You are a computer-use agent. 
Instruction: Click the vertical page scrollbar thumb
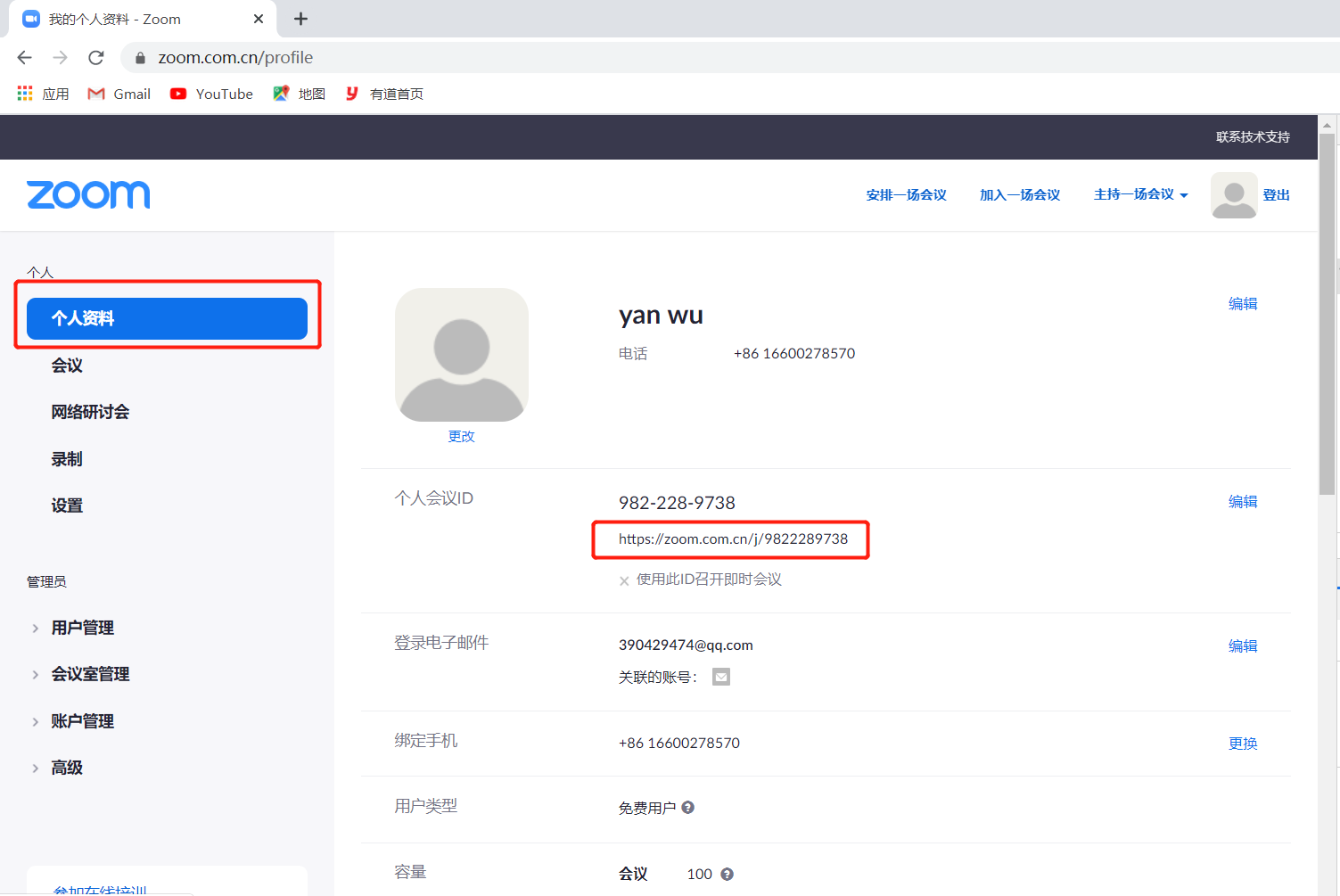click(x=1327, y=314)
